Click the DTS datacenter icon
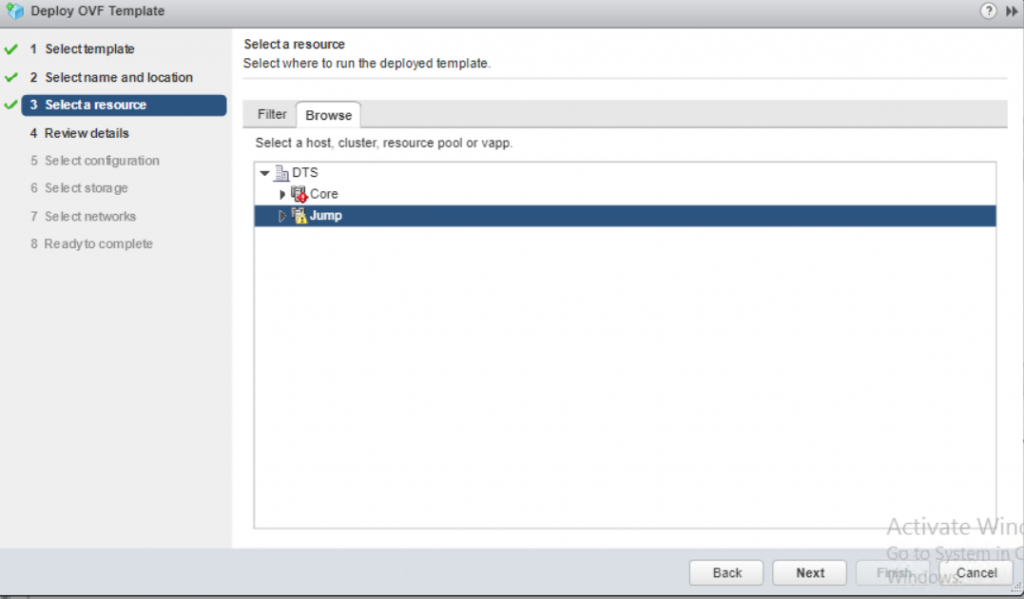 point(281,173)
